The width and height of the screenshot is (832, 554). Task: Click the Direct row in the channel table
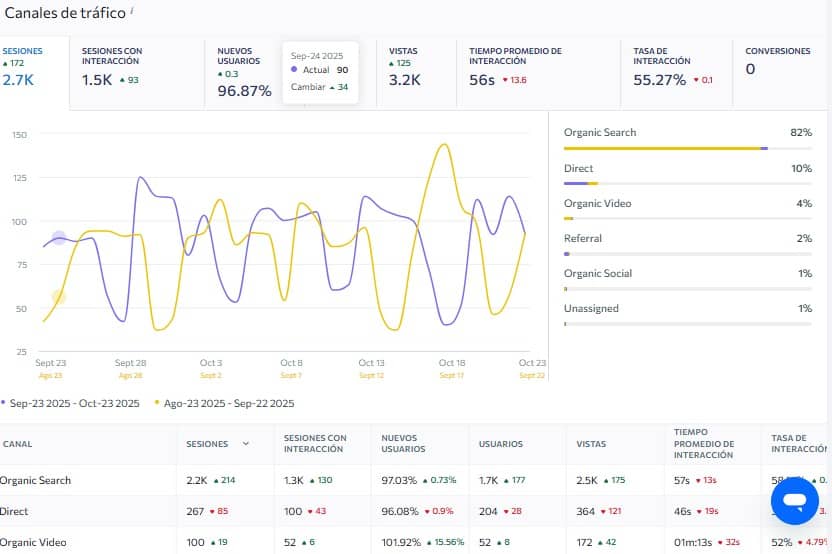tap(15, 511)
